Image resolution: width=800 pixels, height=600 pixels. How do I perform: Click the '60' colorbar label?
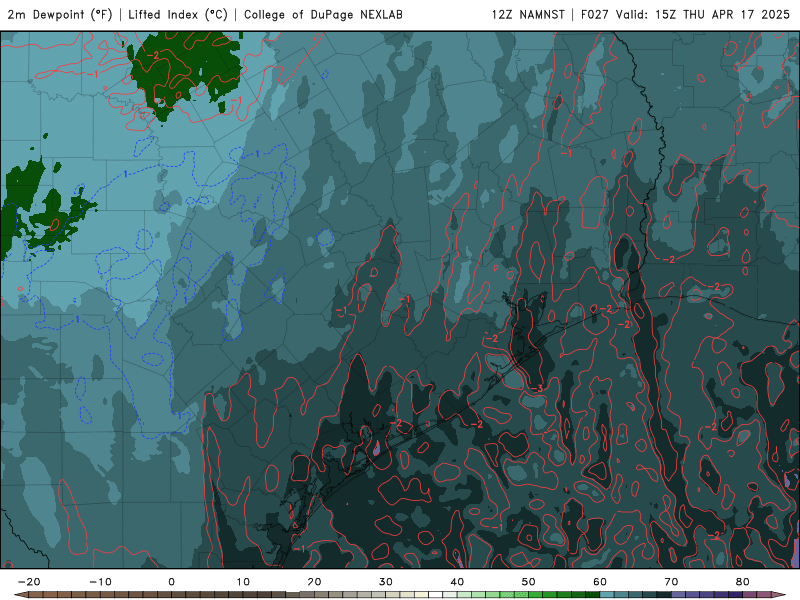pyautogui.click(x=600, y=582)
